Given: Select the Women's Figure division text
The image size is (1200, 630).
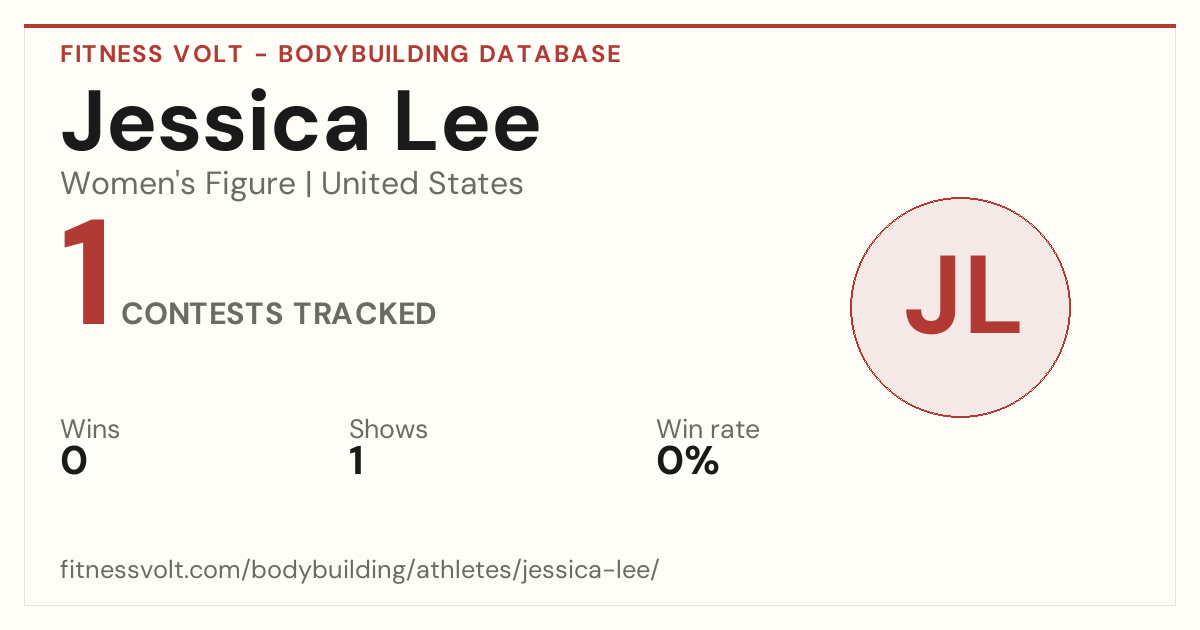Looking at the screenshot, I should click(x=178, y=184).
